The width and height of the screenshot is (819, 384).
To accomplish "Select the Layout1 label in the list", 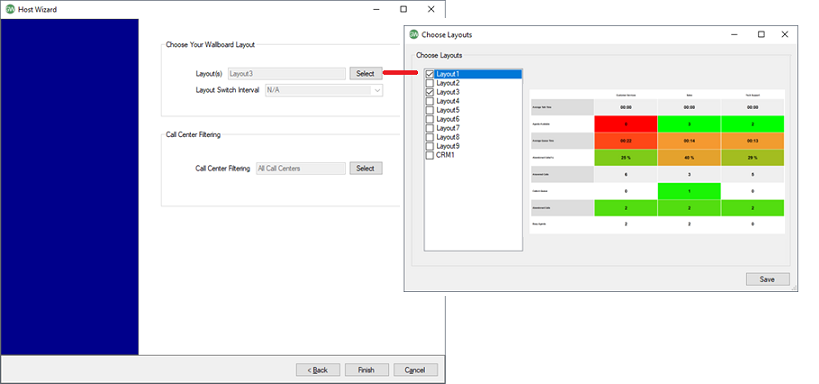I will pos(448,74).
